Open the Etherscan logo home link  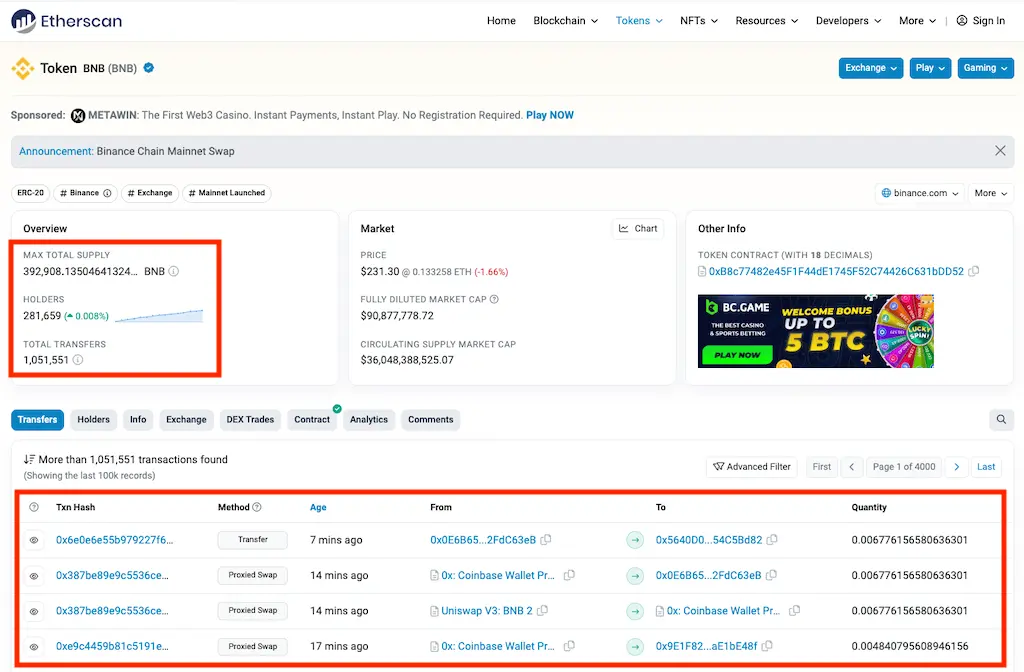pos(67,21)
